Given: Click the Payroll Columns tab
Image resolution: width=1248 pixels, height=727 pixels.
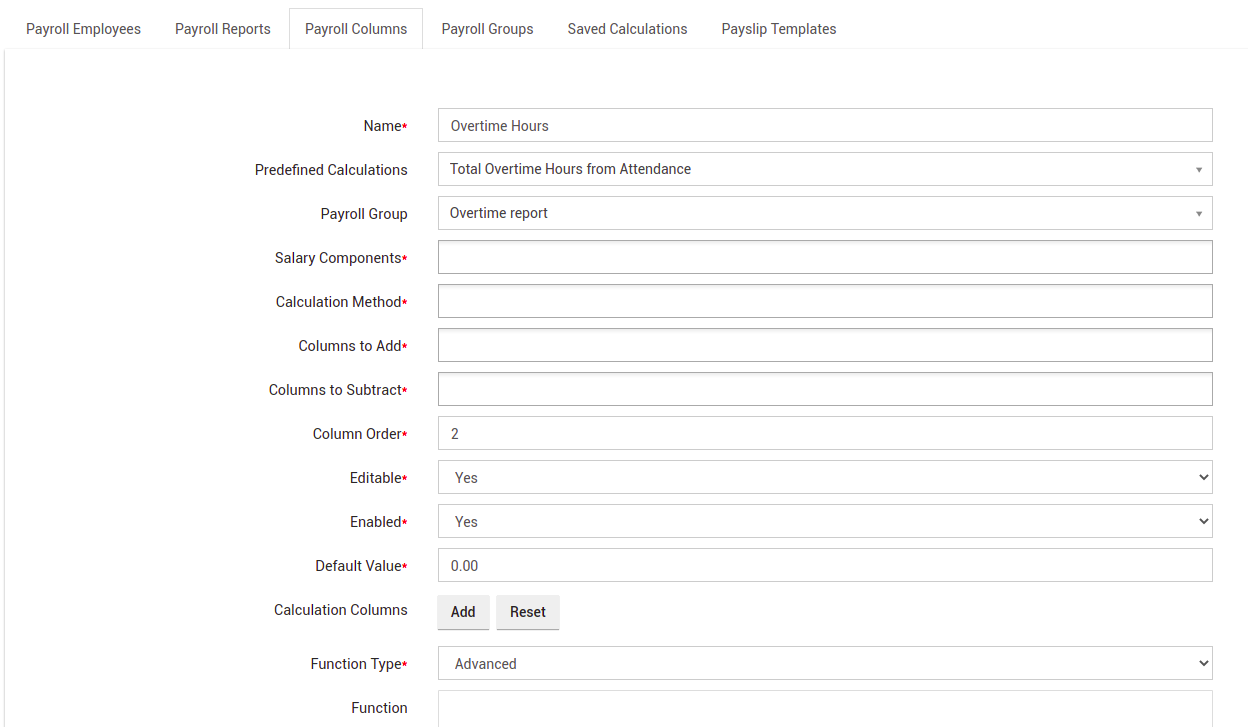Looking at the screenshot, I should point(356,29).
